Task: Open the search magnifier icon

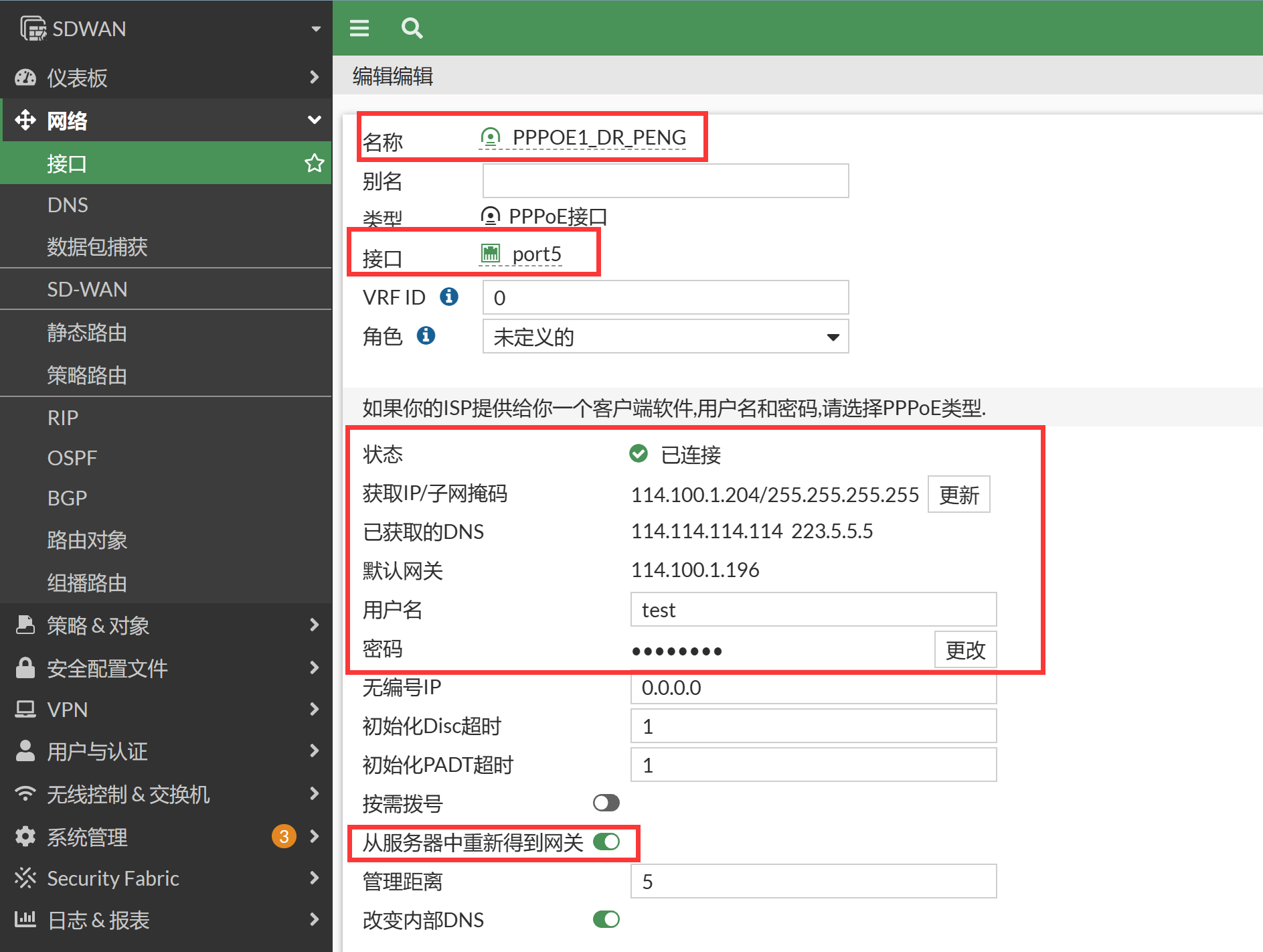Action: tap(412, 28)
